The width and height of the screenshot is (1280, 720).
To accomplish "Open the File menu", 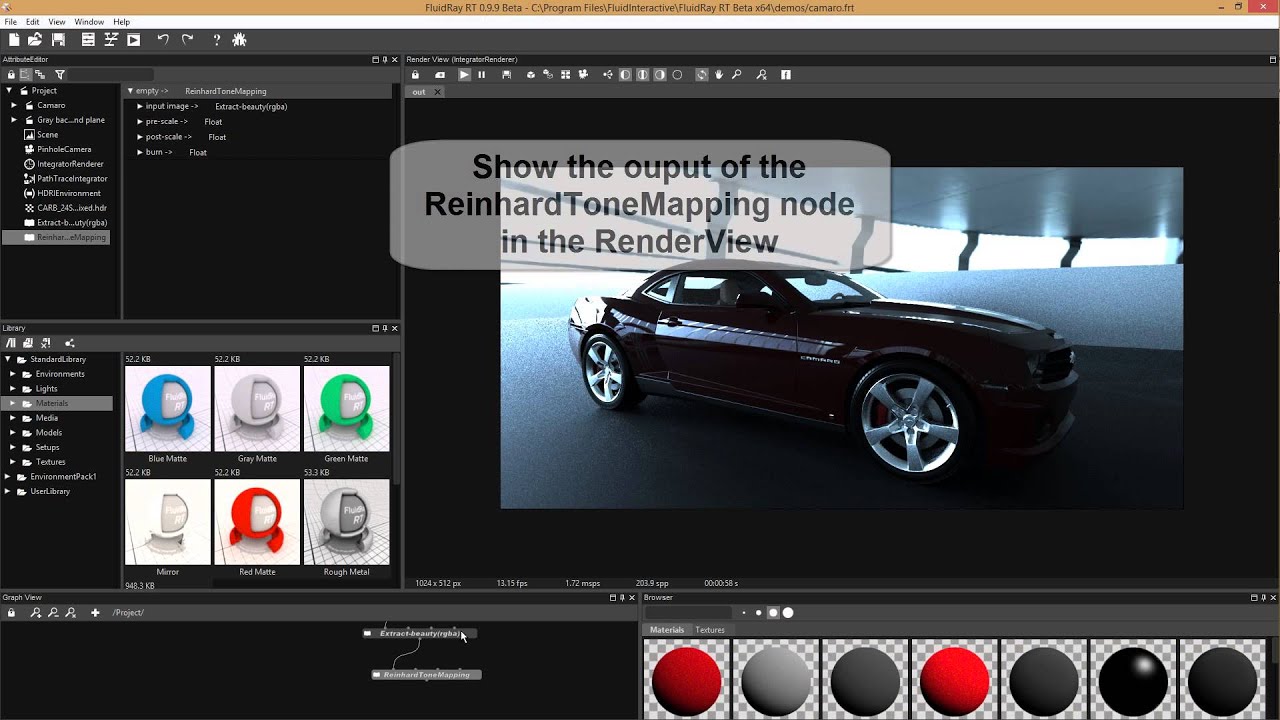I will coord(11,22).
